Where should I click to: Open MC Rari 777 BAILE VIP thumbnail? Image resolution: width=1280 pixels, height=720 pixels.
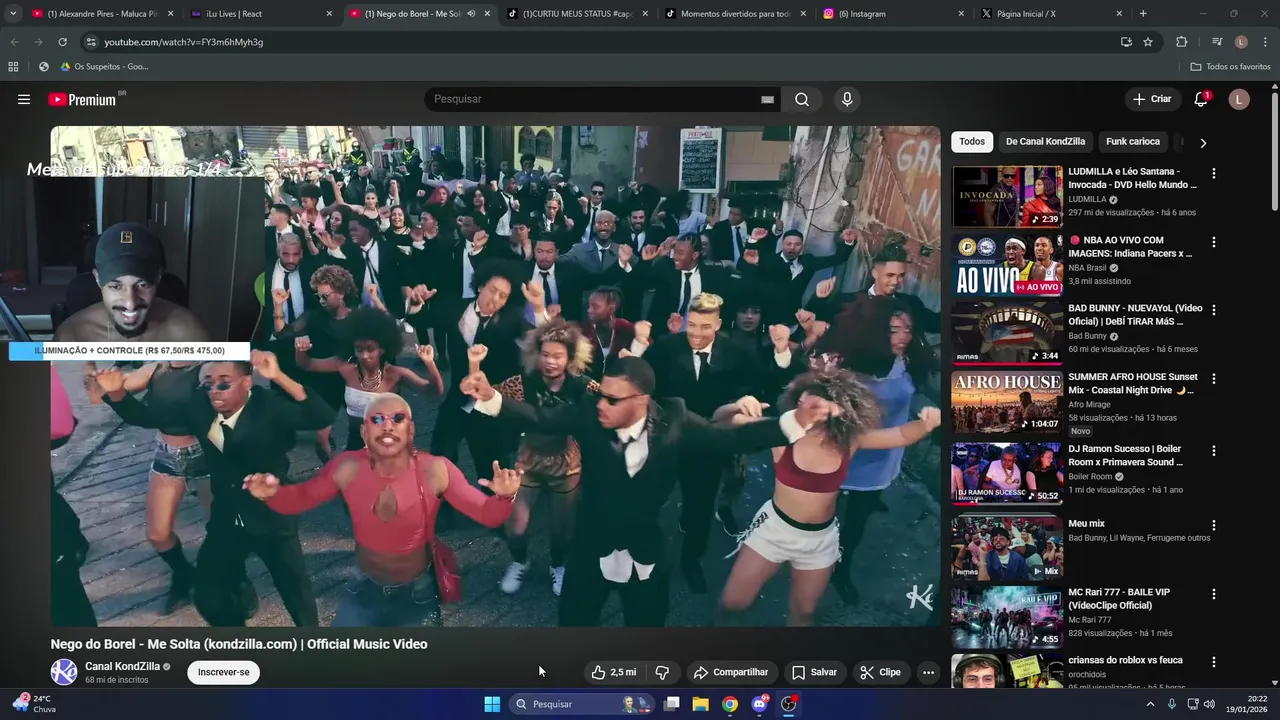pyautogui.click(x=1007, y=617)
